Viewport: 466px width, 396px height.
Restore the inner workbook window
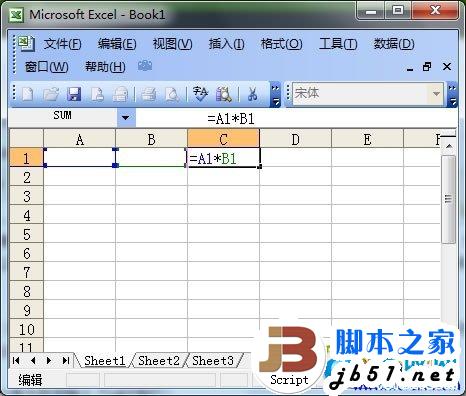click(427, 67)
